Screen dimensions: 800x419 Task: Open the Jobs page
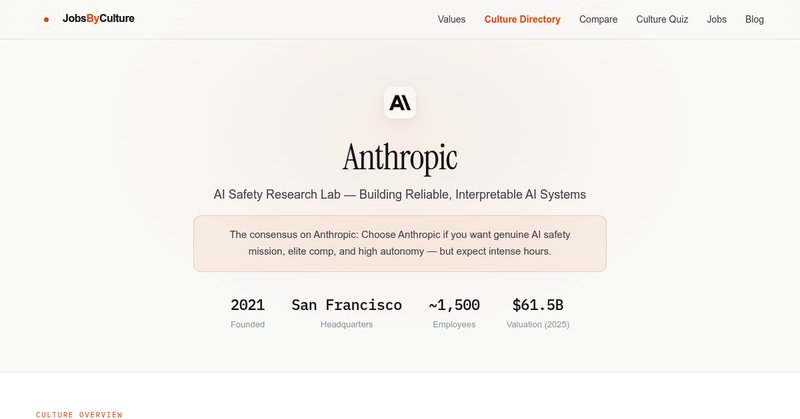click(716, 19)
